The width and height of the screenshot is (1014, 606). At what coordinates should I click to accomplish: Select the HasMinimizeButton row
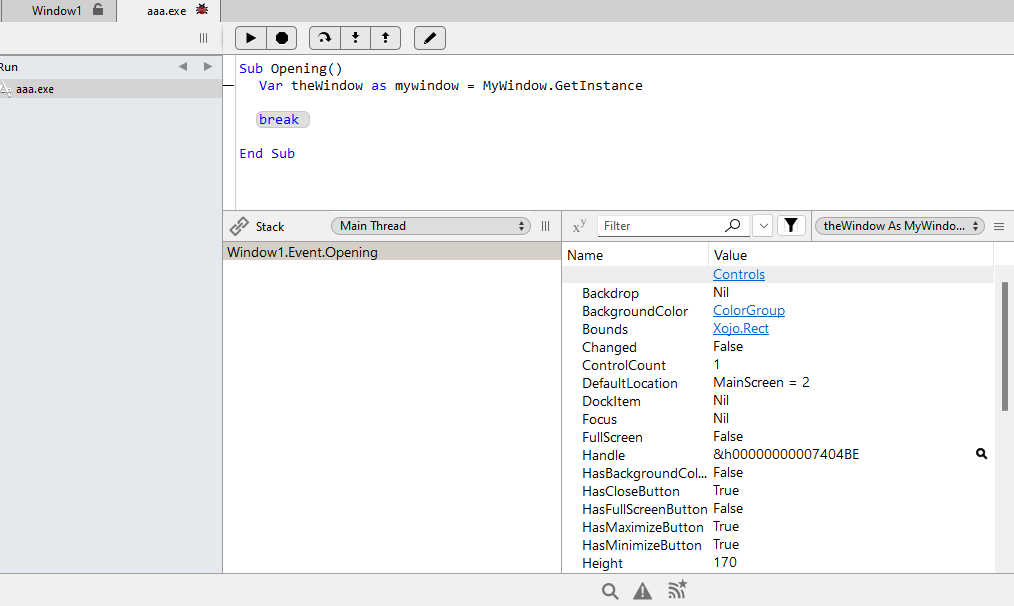[778, 545]
